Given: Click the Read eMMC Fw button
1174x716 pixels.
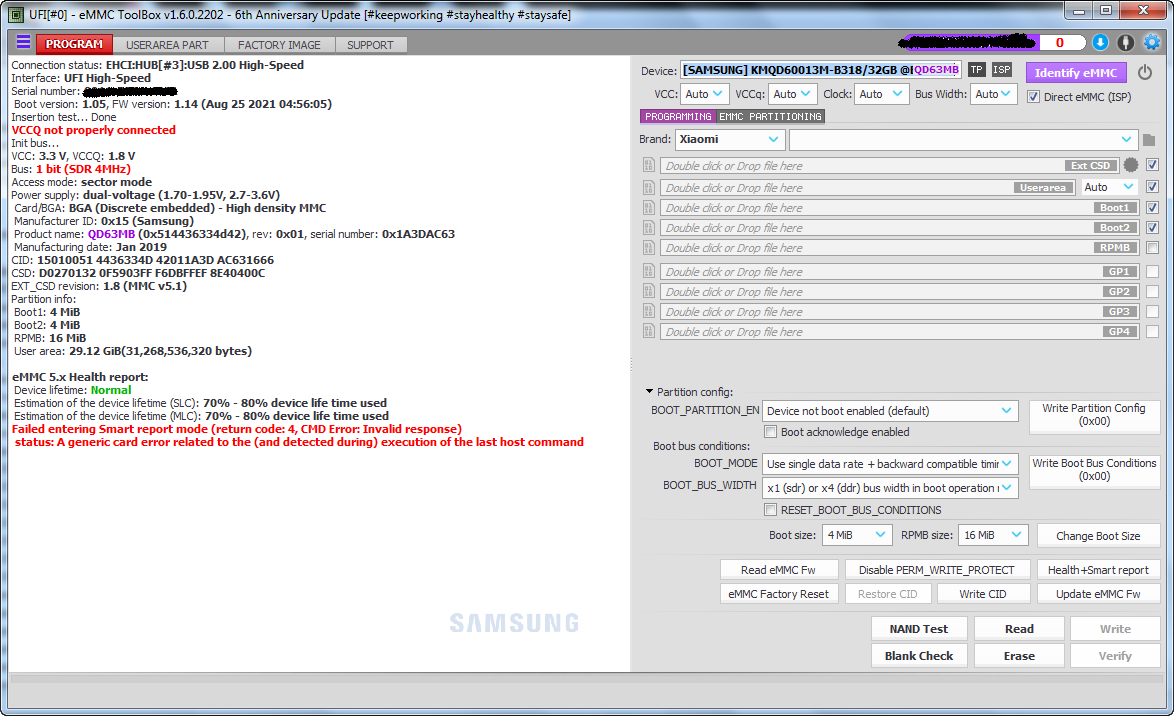Looking at the screenshot, I should (x=779, y=570).
